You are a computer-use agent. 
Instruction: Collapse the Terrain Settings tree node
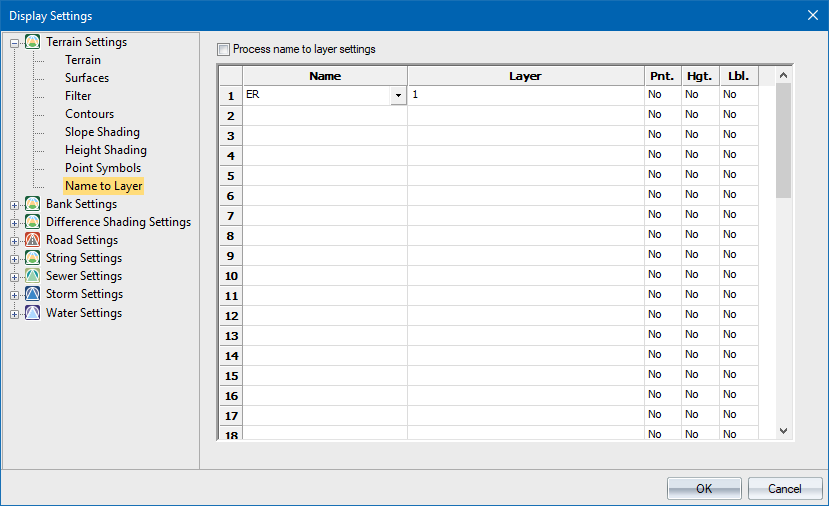click(x=14, y=42)
